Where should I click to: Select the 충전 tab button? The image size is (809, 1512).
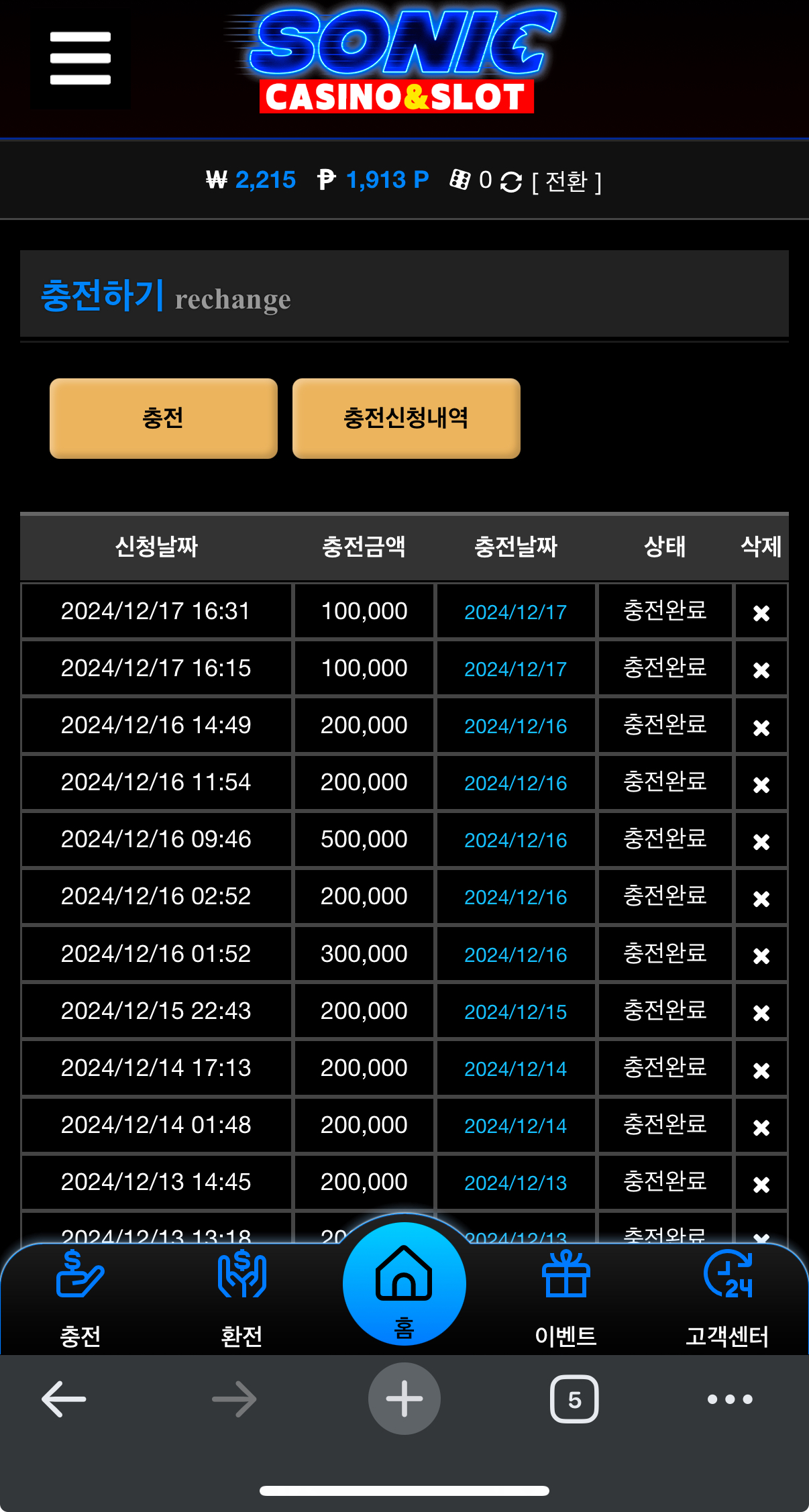pyautogui.click(x=164, y=419)
